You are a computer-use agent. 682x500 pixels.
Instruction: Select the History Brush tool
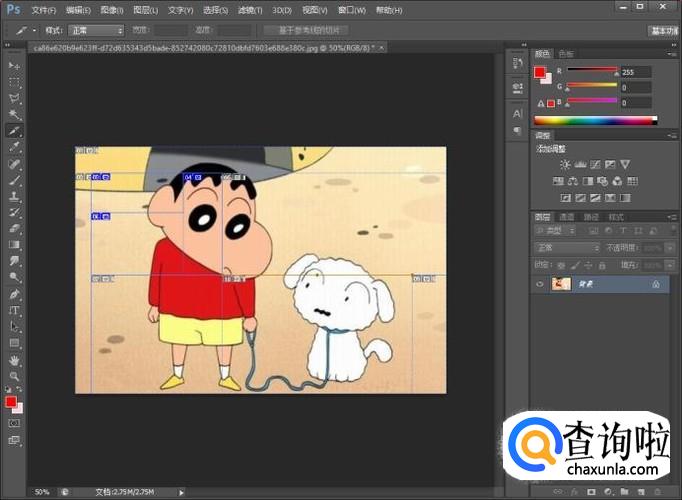pyautogui.click(x=14, y=212)
